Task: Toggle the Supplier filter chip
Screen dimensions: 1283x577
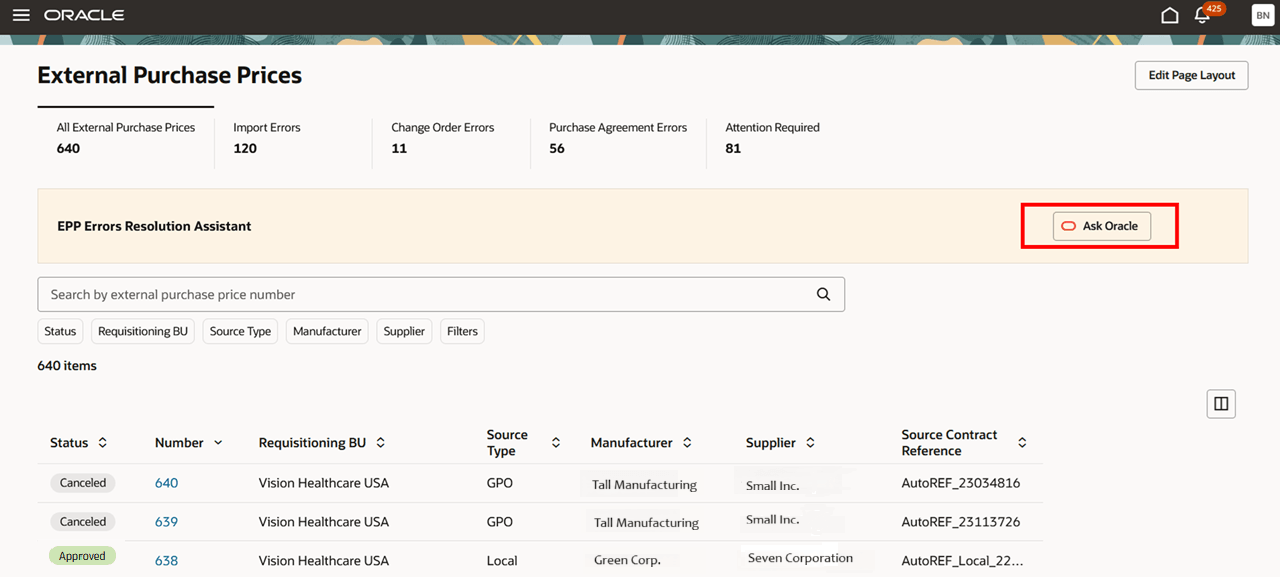Action: coord(404,331)
